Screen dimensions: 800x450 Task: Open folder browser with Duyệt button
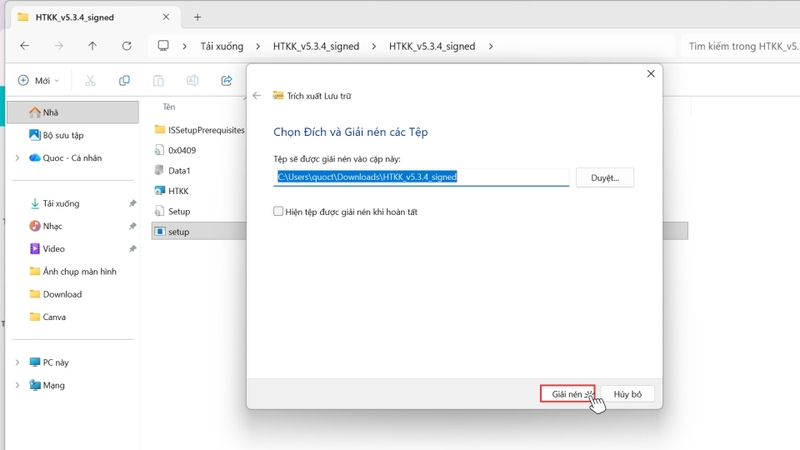point(605,178)
